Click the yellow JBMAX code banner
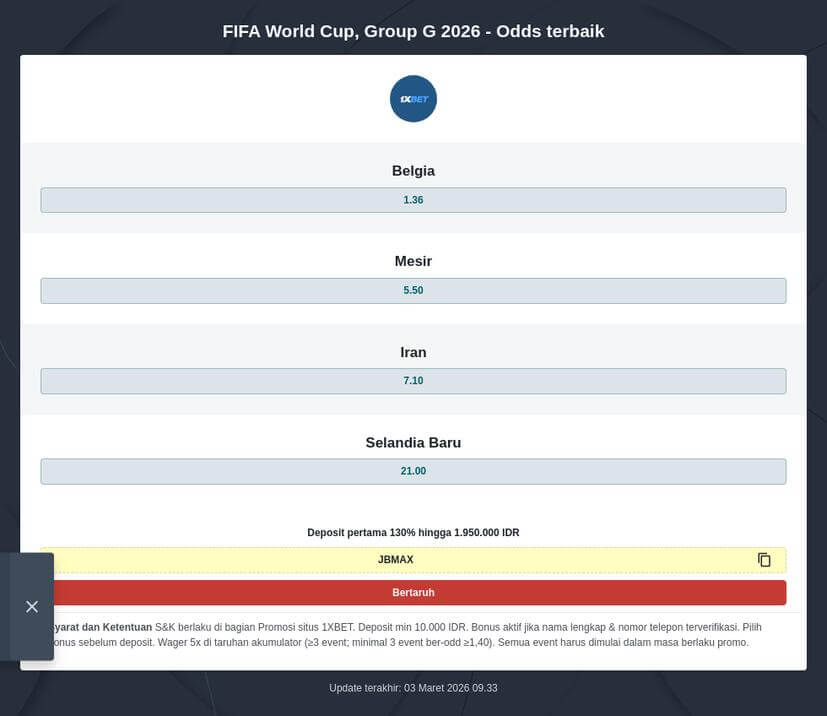Screen dimensions: 827x716 coord(300,559)
